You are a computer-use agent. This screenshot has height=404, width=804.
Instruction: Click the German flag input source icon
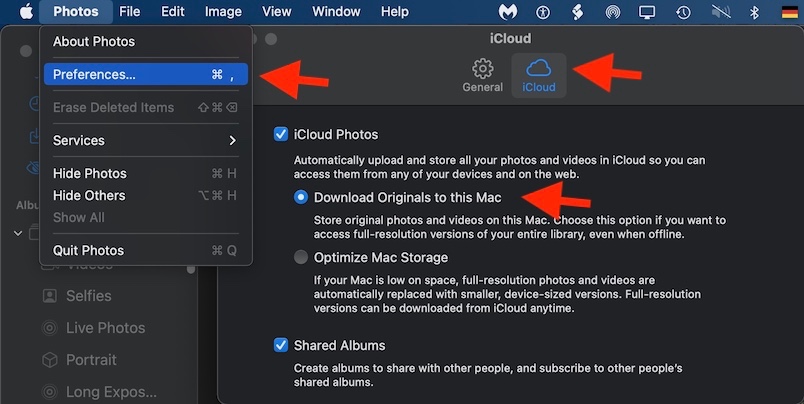pyautogui.click(x=789, y=12)
